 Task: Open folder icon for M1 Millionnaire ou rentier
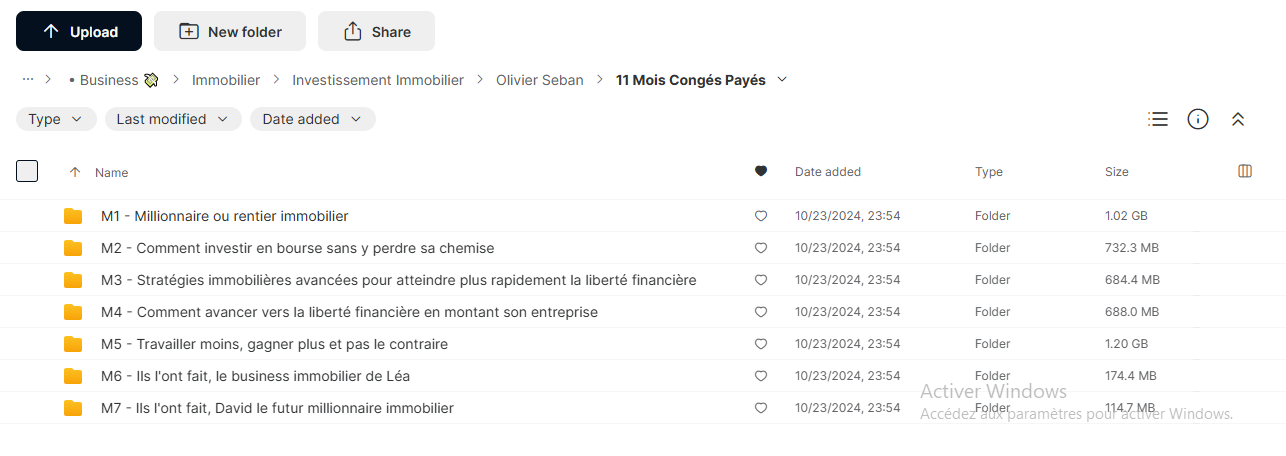pyautogui.click(x=73, y=216)
